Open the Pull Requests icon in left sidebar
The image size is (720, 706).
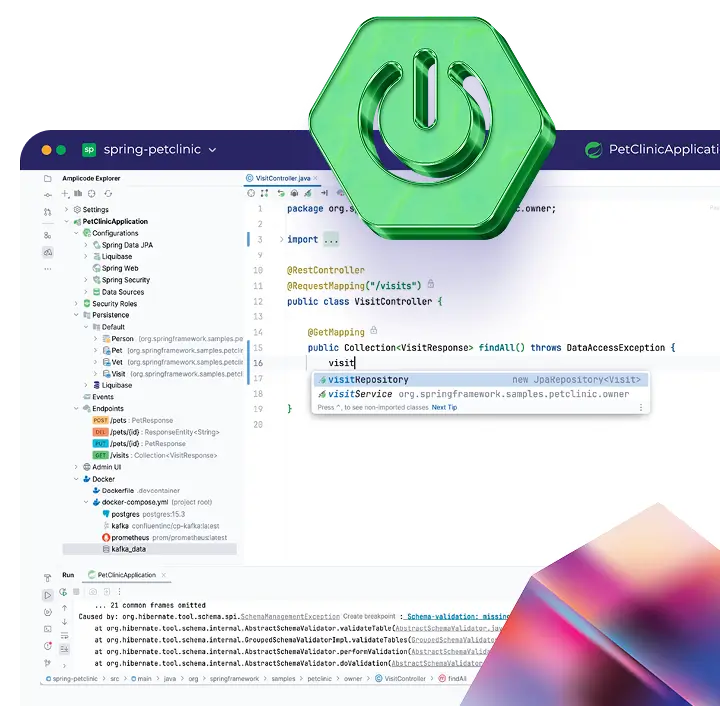[x=47, y=212]
